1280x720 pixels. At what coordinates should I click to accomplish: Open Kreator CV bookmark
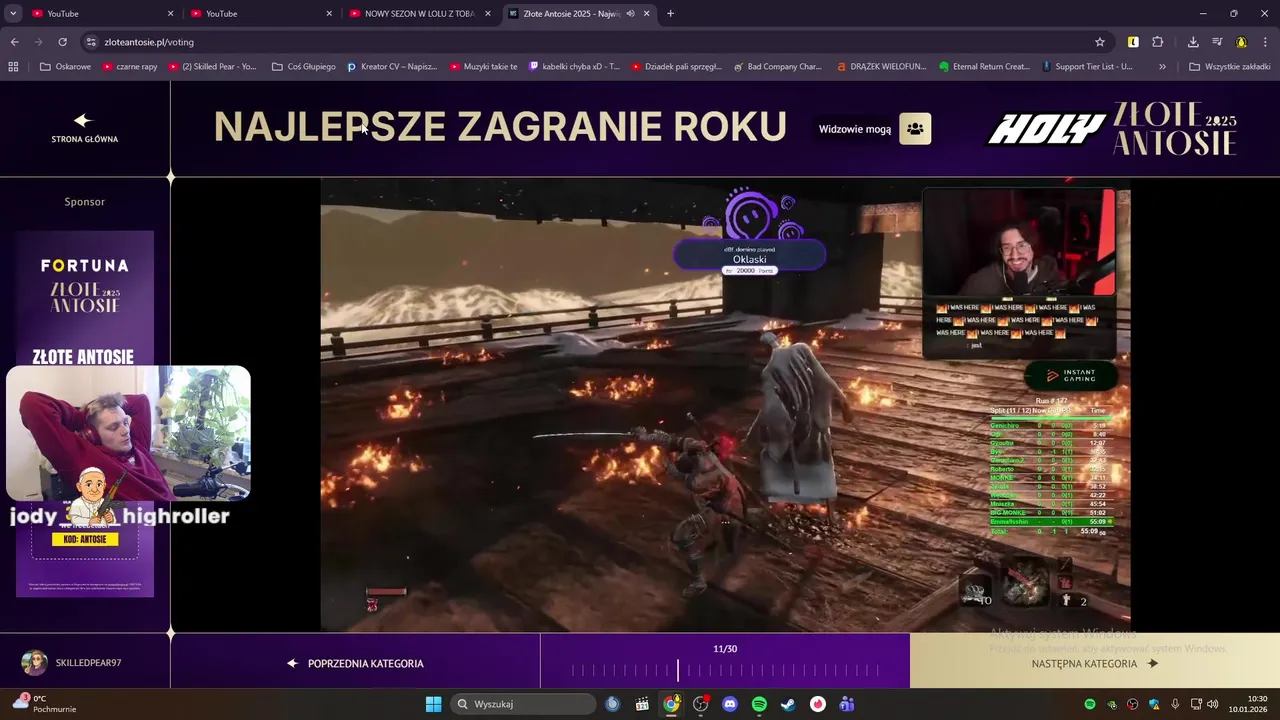coord(392,67)
